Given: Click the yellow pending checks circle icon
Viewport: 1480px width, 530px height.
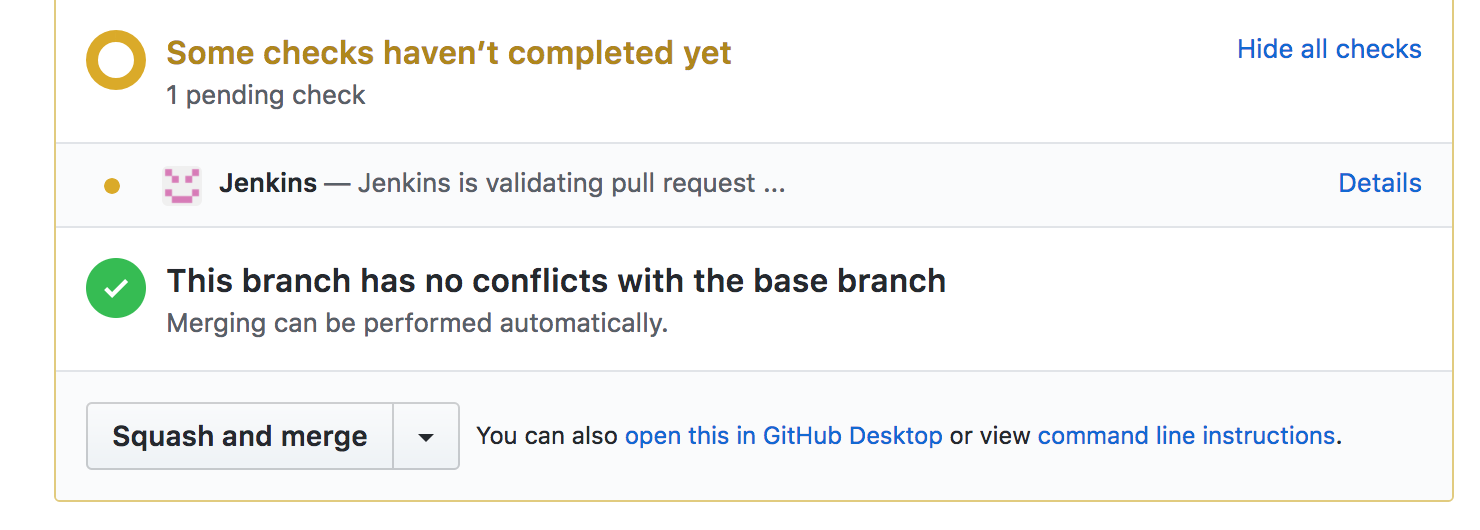Looking at the screenshot, I should click(116, 60).
